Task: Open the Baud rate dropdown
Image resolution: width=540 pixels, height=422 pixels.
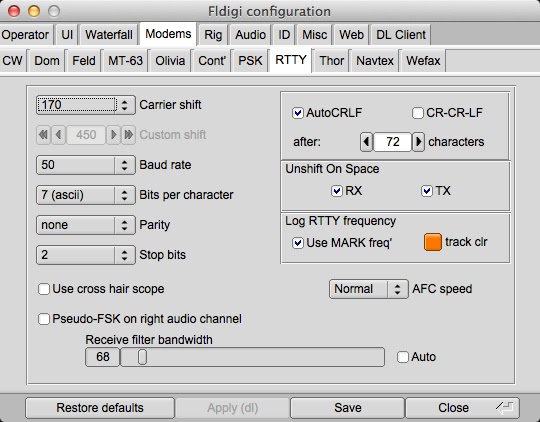Action: pyautogui.click(x=86, y=165)
